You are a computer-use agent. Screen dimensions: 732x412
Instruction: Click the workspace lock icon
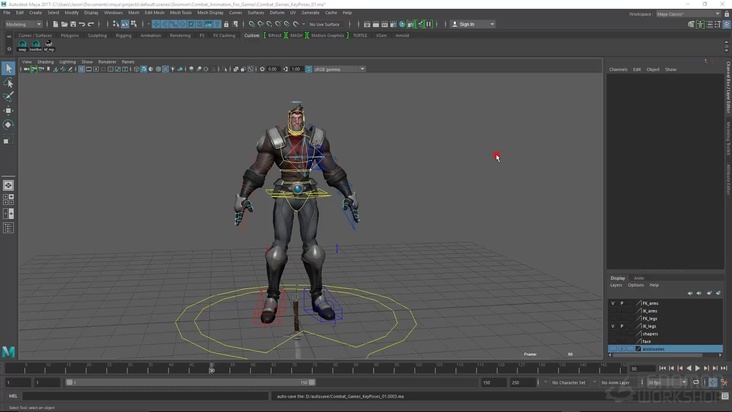[726, 14]
